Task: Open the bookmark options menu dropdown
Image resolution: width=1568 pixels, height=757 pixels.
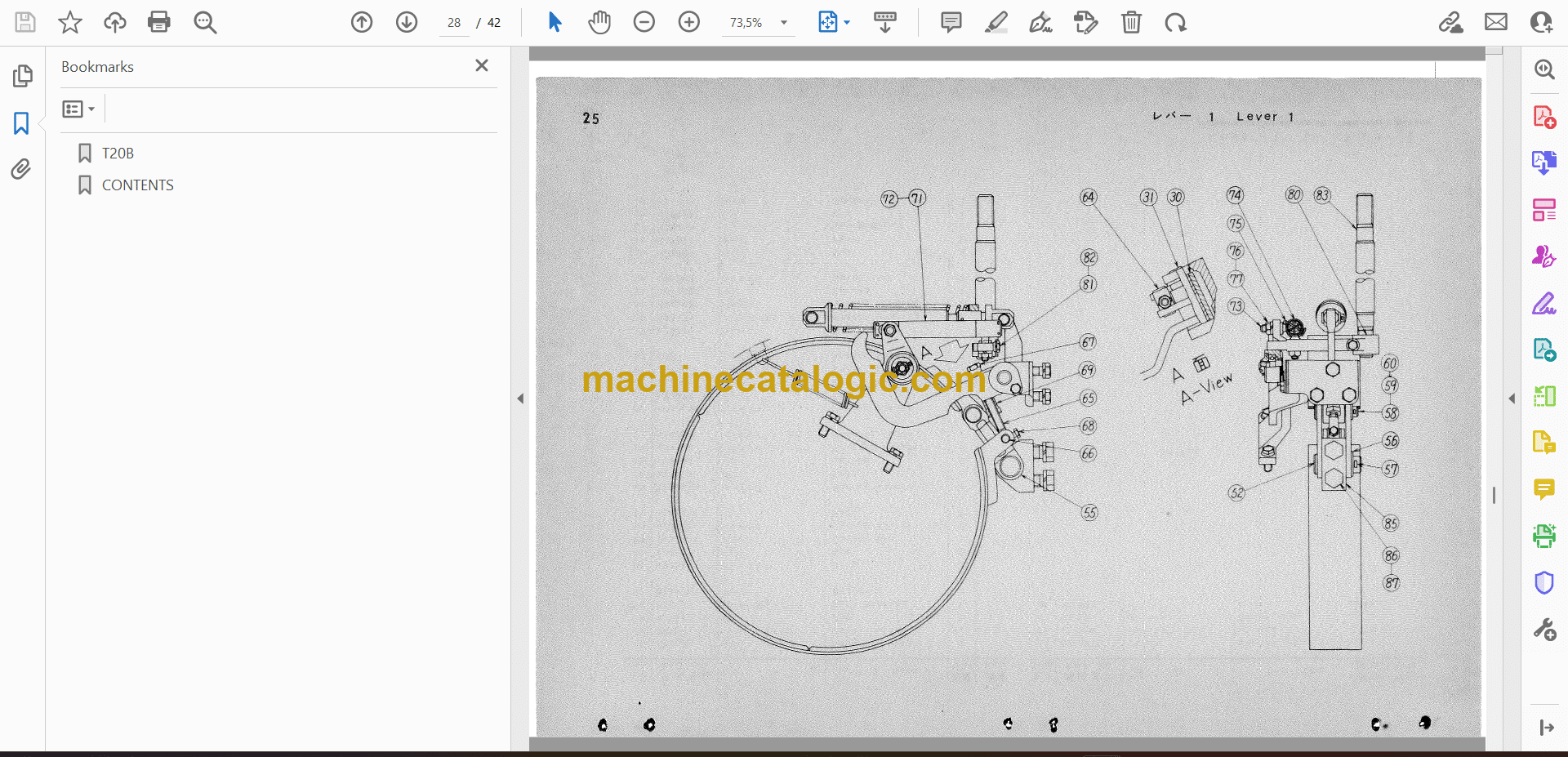Action: [78, 109]
